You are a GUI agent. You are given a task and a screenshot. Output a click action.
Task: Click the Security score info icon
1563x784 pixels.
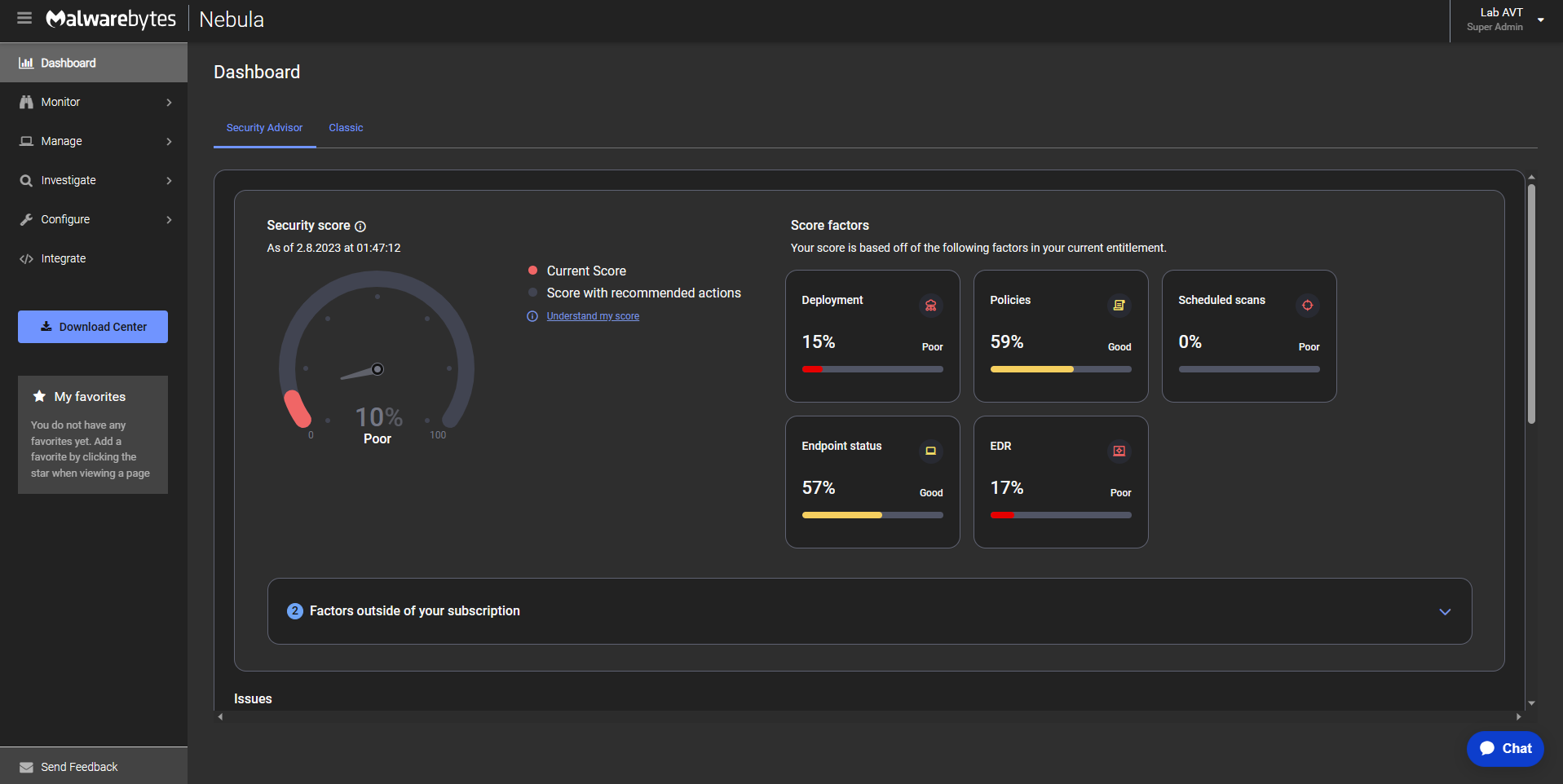360,227
